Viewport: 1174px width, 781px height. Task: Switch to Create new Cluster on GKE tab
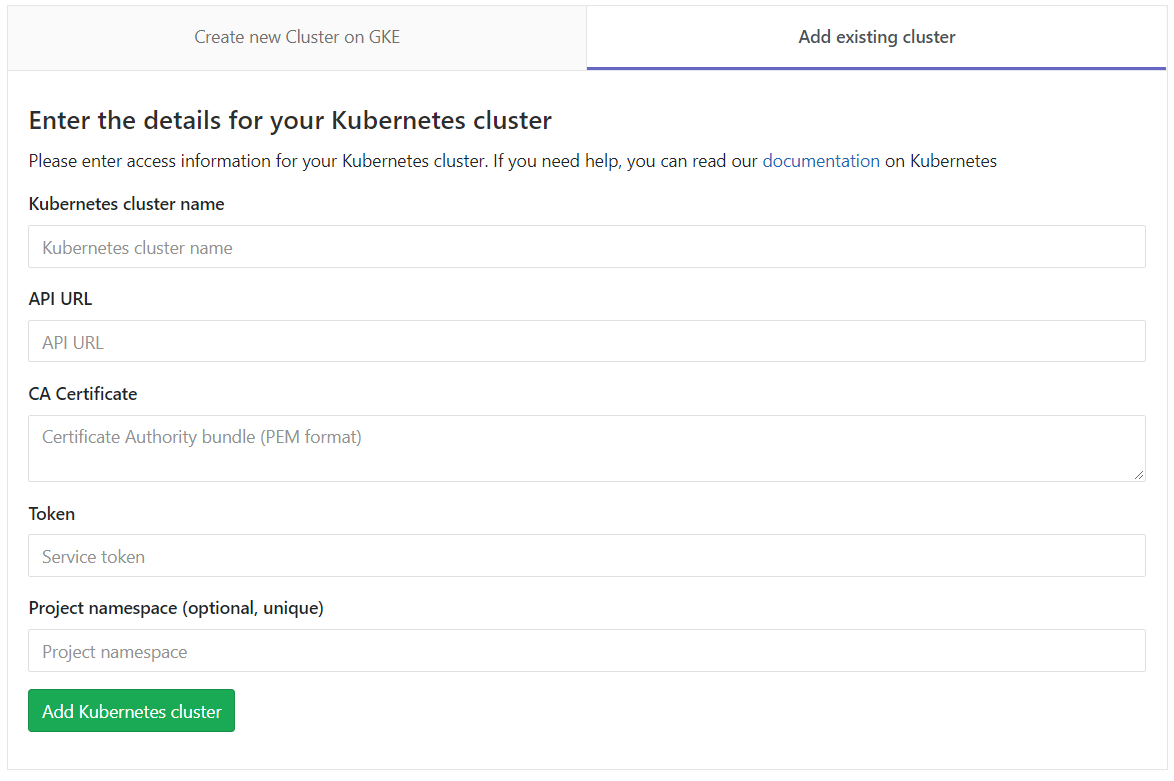[x=297, y=37]
